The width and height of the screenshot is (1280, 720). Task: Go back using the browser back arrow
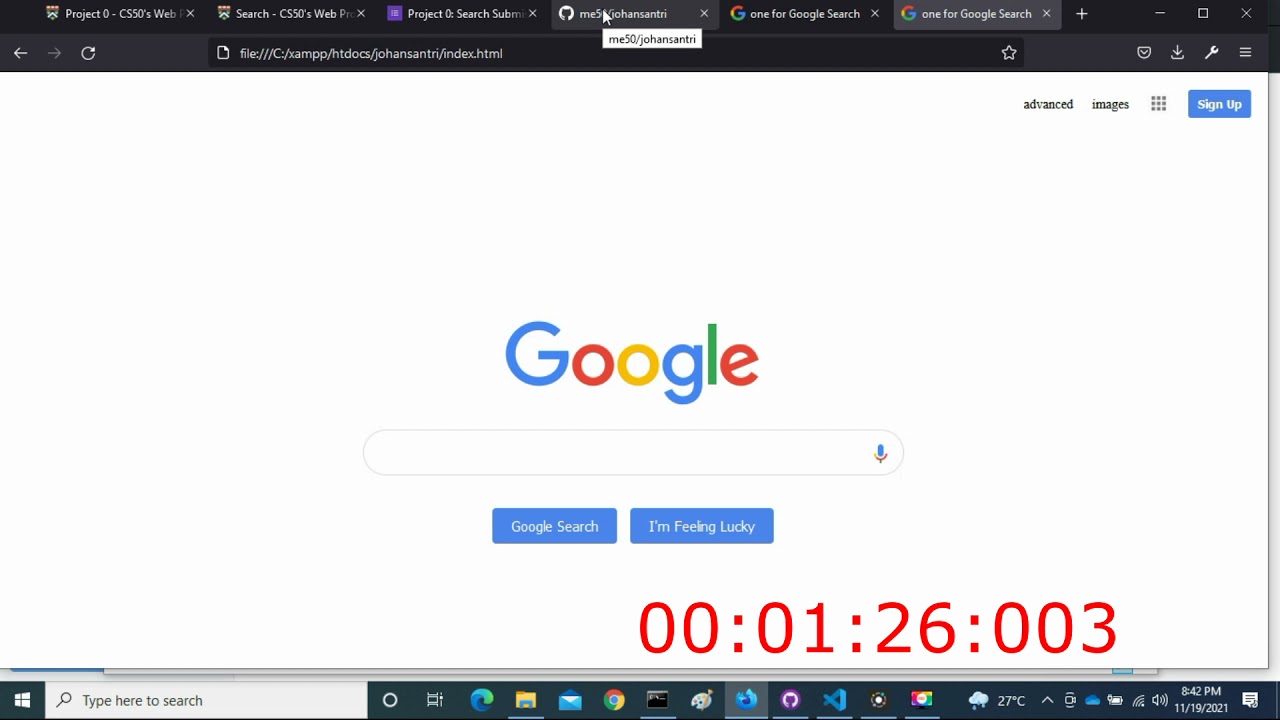click(20, 53)
